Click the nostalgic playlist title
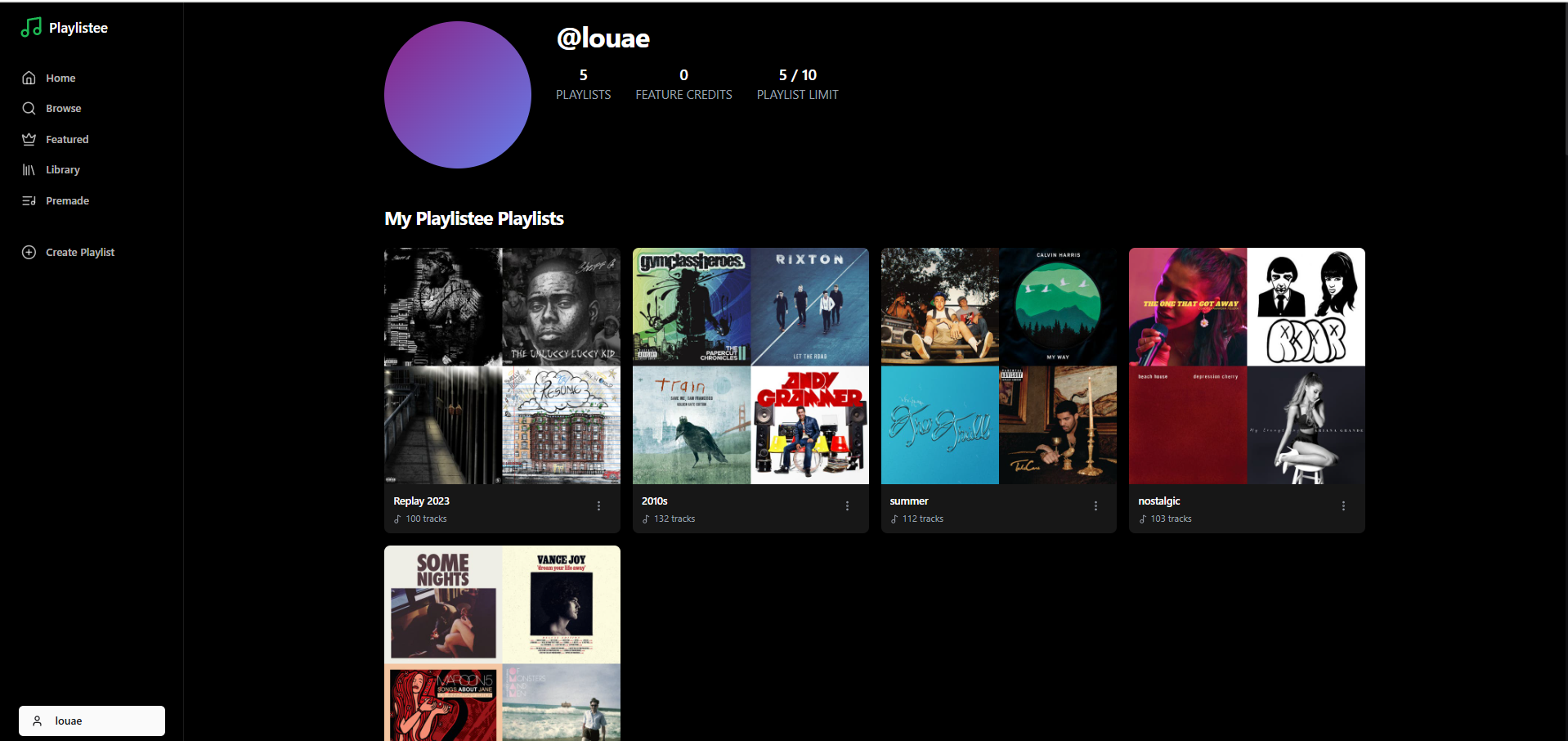Image resolution: width=1568 pixels, height=741 pixels. click(x=1158, y=501)
